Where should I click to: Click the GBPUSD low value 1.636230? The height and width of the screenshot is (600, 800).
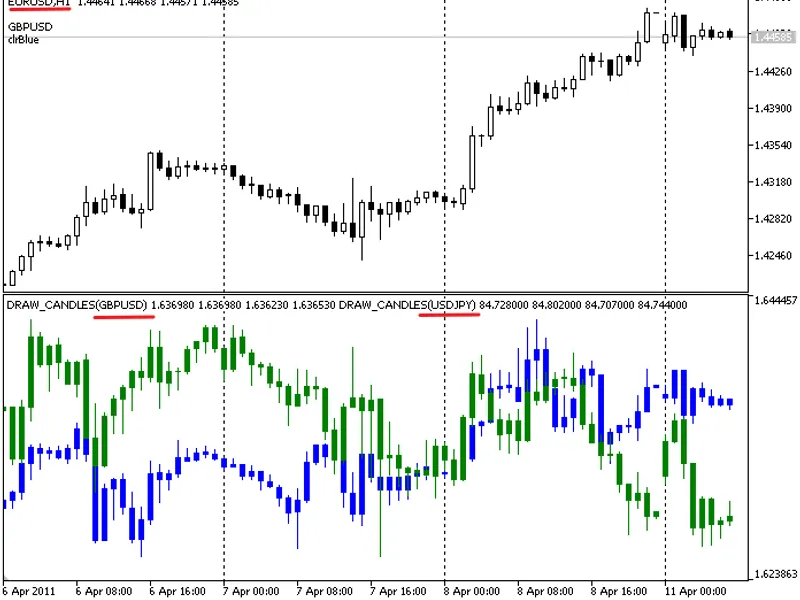pos(266,305)
